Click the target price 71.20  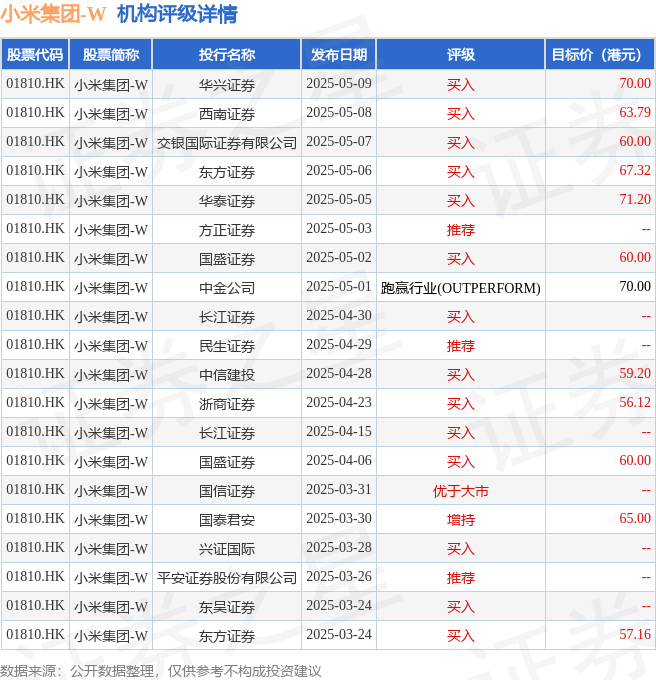tap(635, 199)
